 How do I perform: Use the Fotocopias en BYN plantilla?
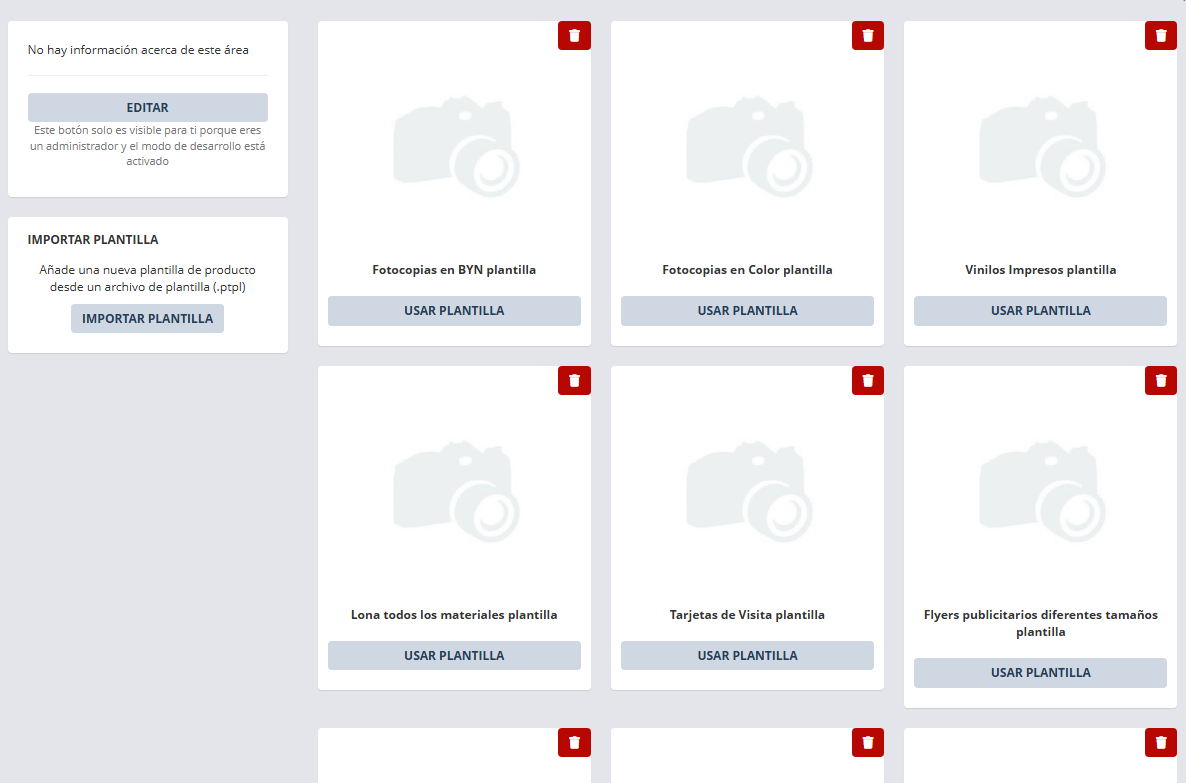[x=454, y=311]
